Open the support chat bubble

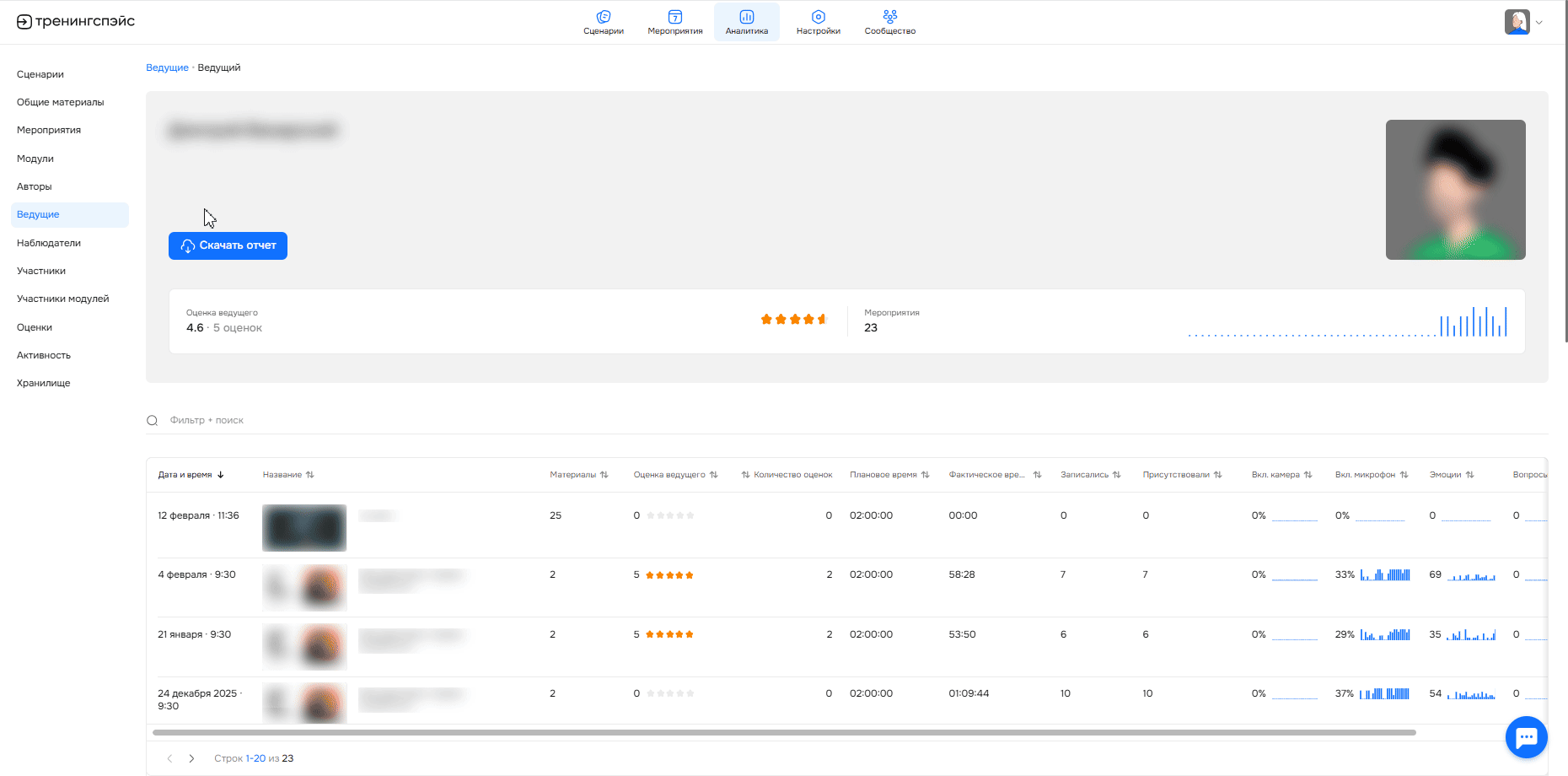(x=1526, y=737)
